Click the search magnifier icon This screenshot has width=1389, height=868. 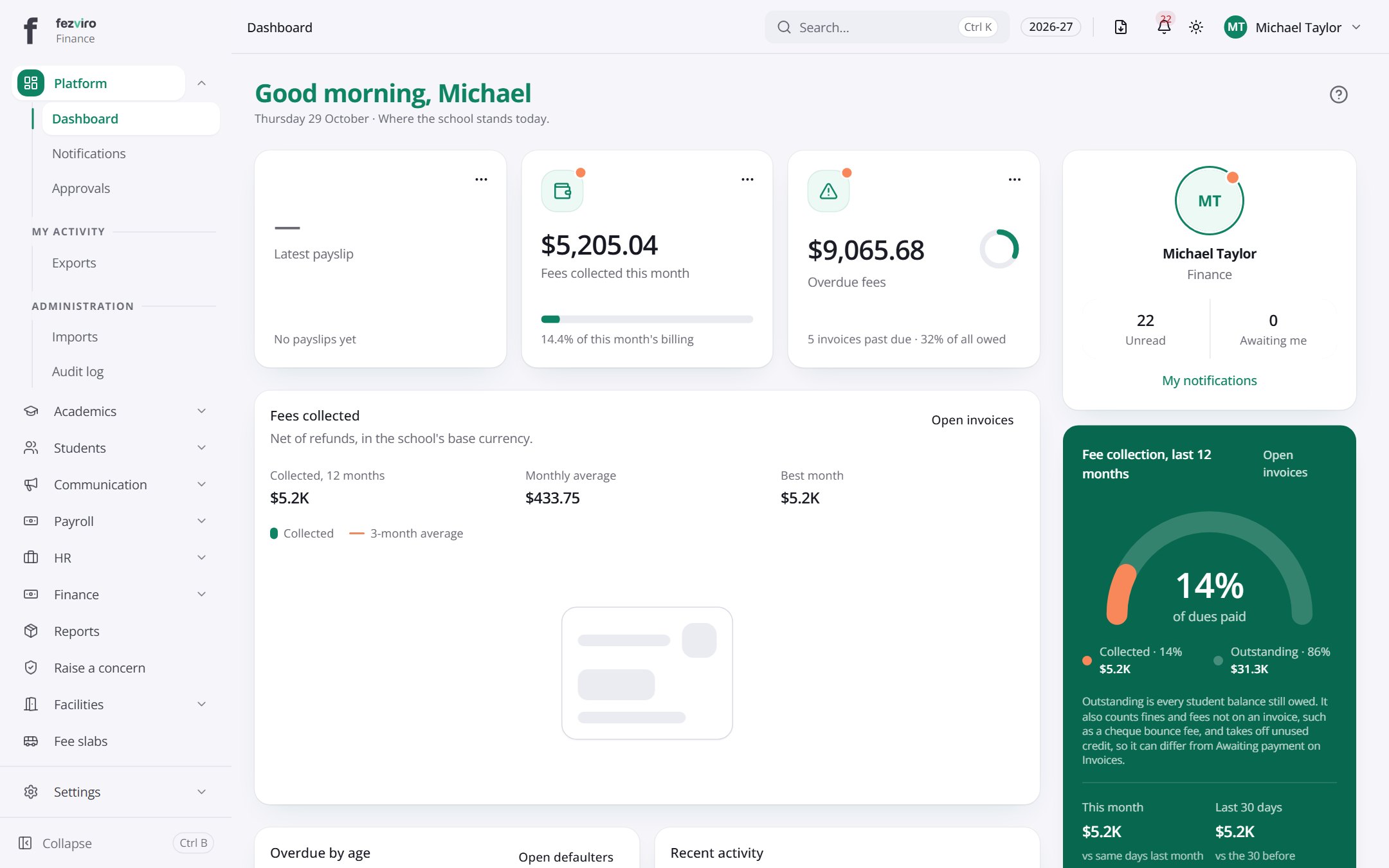pyautogui.click(x=784, y=27)
